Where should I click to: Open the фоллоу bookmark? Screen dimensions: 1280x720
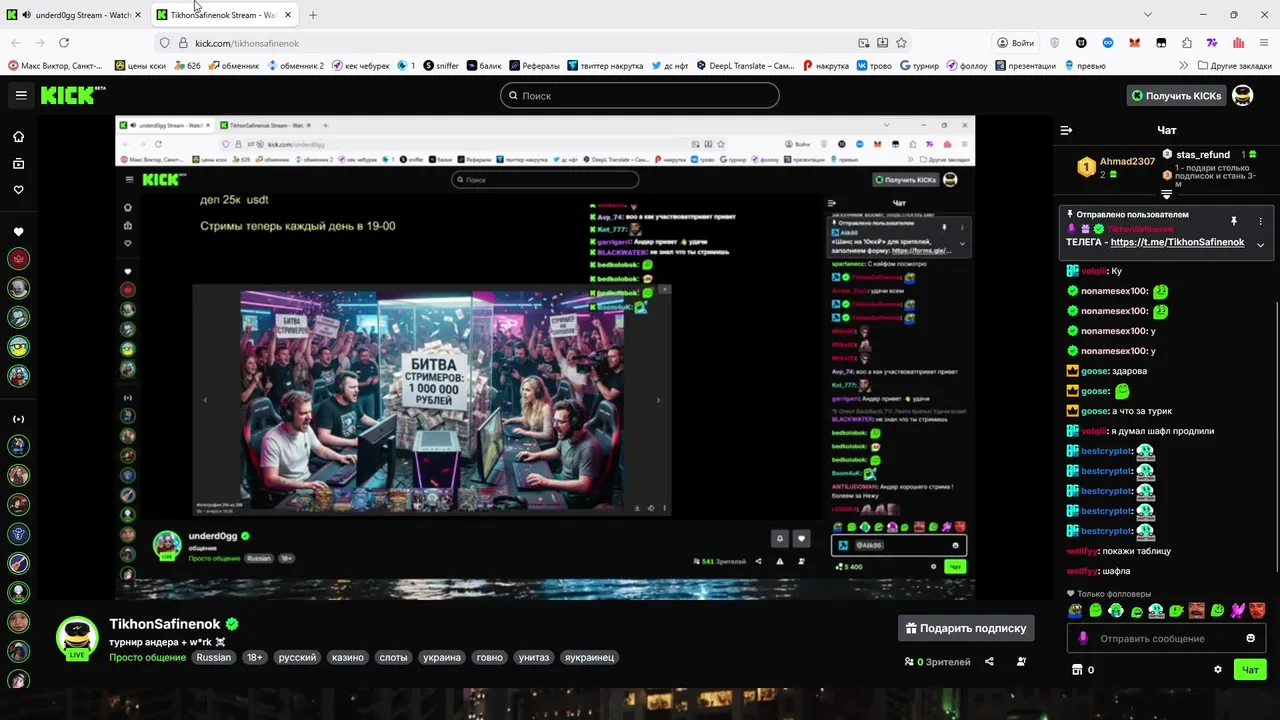[x=967, y=66]
